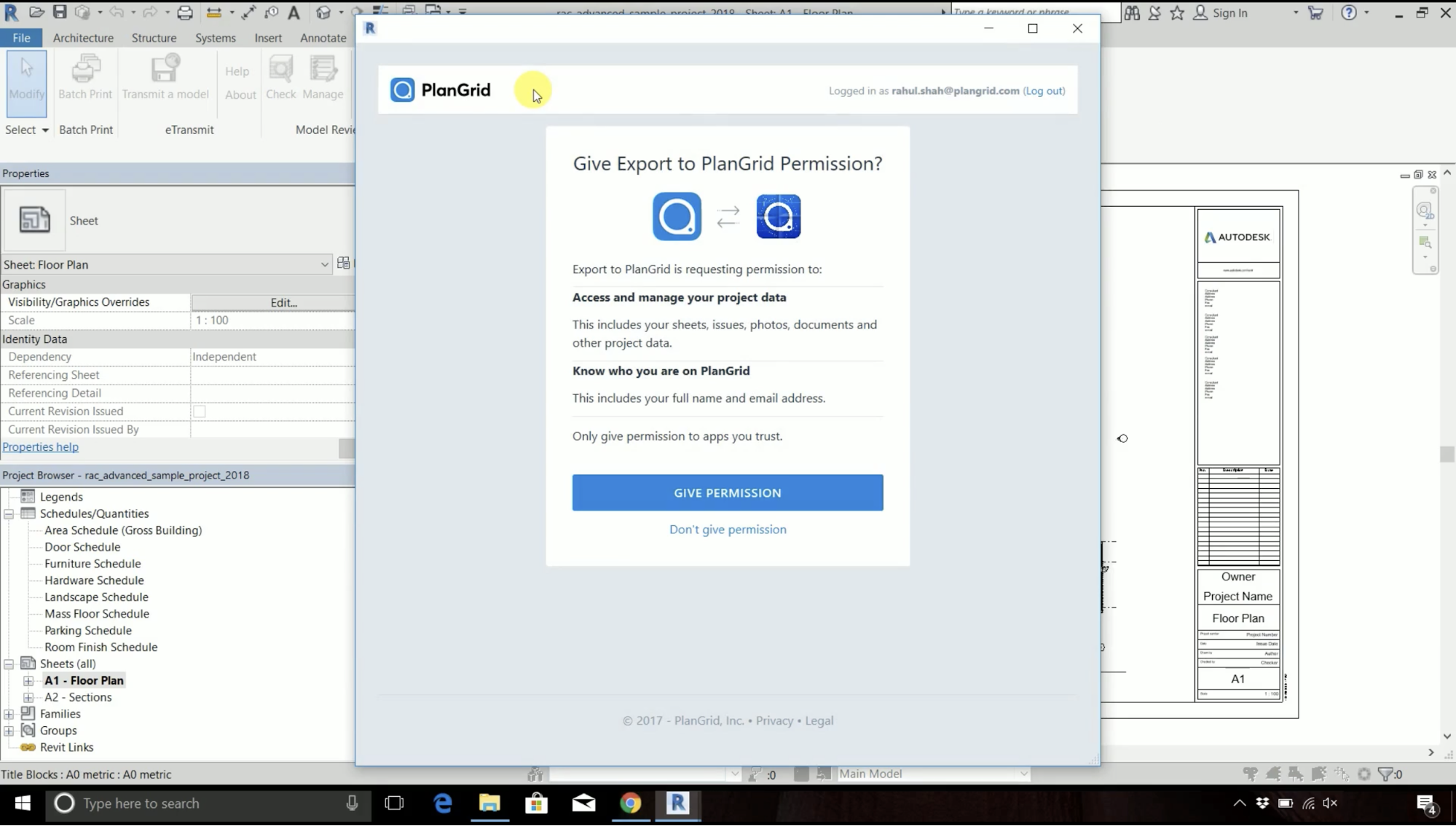Click Don't give permission link

point(727,530)
